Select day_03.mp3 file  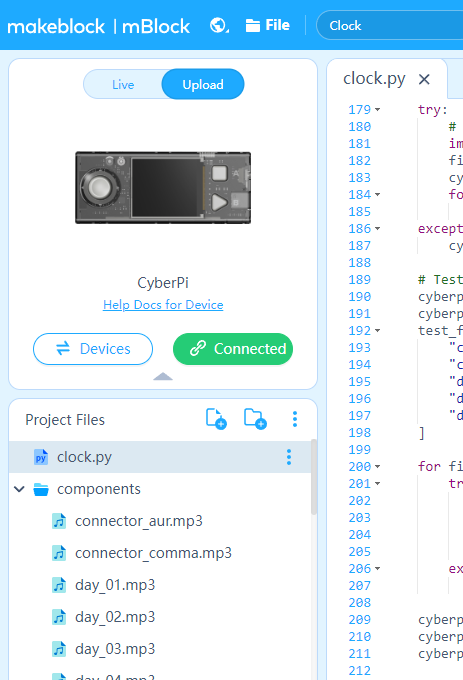tap(160, 649)
